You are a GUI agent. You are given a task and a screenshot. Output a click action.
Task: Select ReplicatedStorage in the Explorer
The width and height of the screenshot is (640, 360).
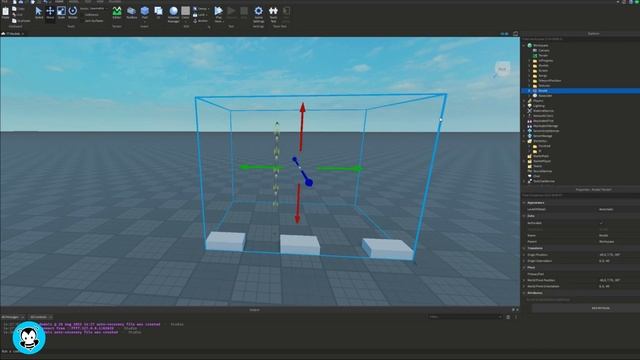pos(545,126)
